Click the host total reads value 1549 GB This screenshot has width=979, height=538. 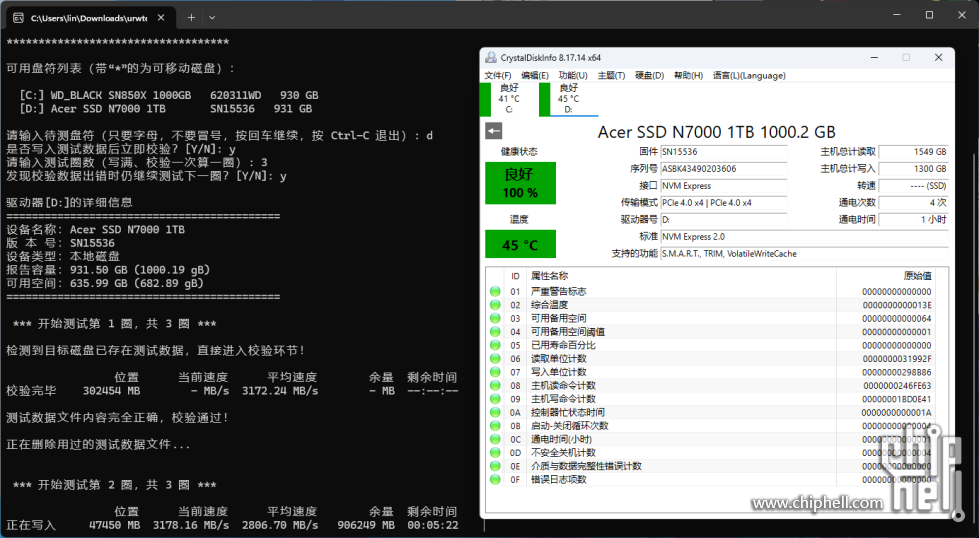coord(913,152)
